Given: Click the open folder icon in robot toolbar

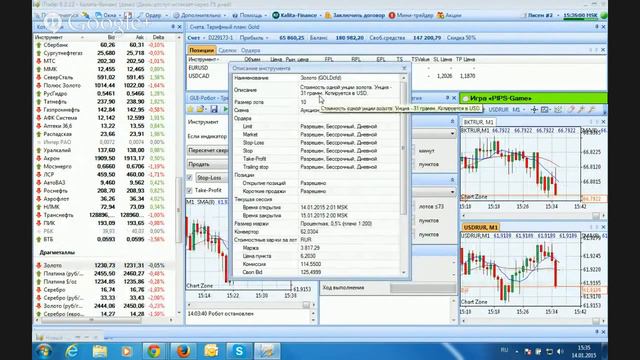Looking at the screenshot, I should click(x=201, y=109).
